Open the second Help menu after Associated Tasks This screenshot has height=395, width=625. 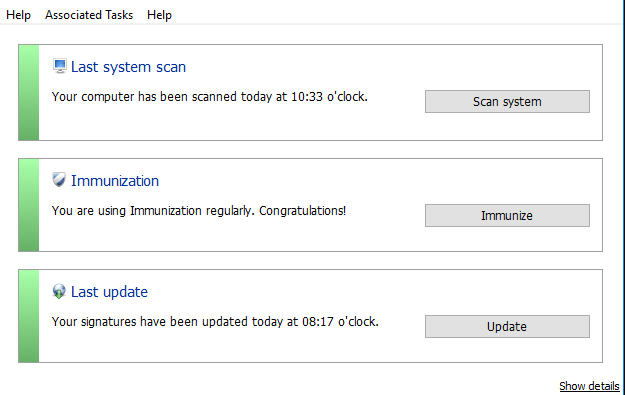(159, 15)
